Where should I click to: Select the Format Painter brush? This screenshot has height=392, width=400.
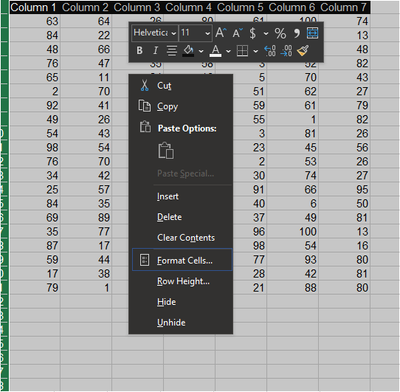coord(303,51)
